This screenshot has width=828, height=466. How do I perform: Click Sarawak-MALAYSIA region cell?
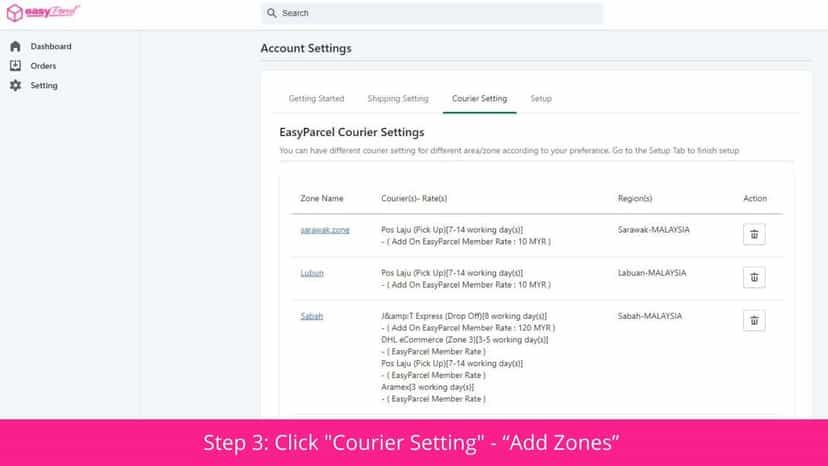click(x=654, y=230)
